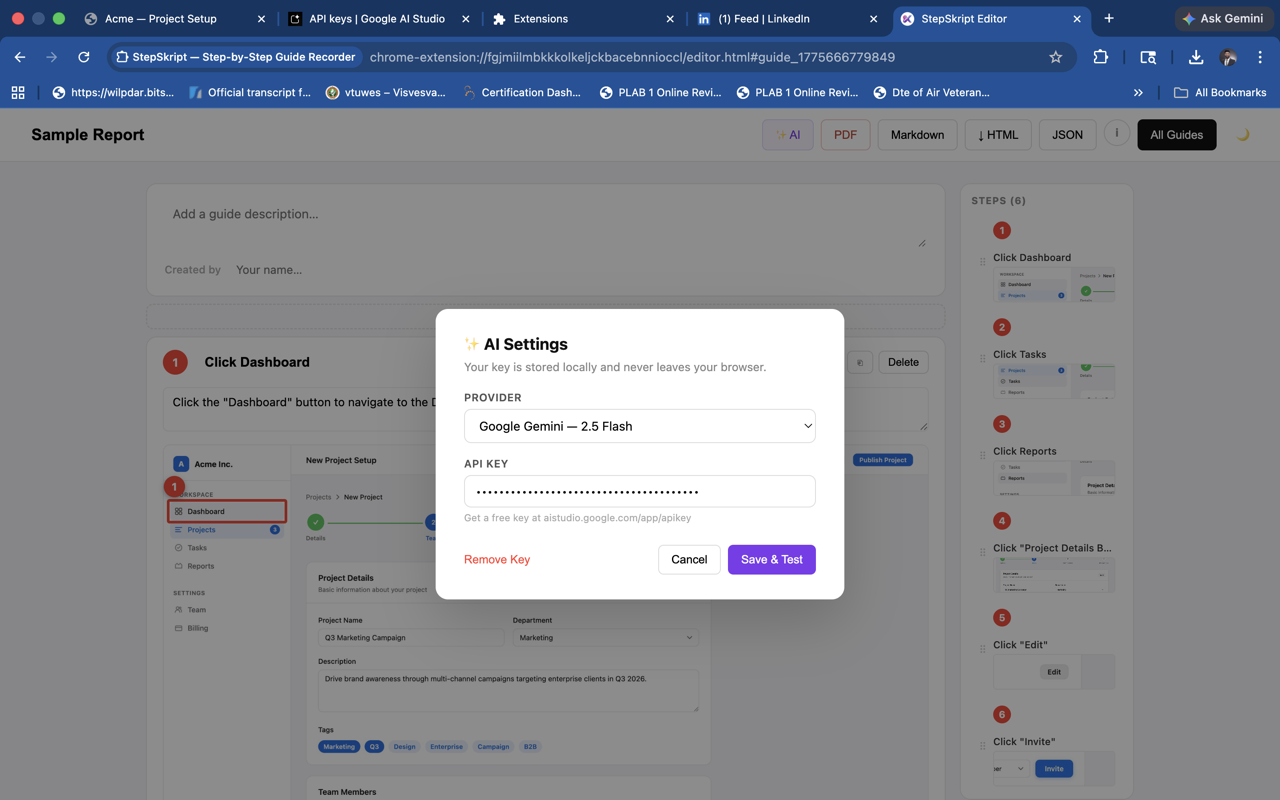This screenshot has width=1280, height=800.
Task: Click the Remove Key link
Action: click(x=496, y=559)
